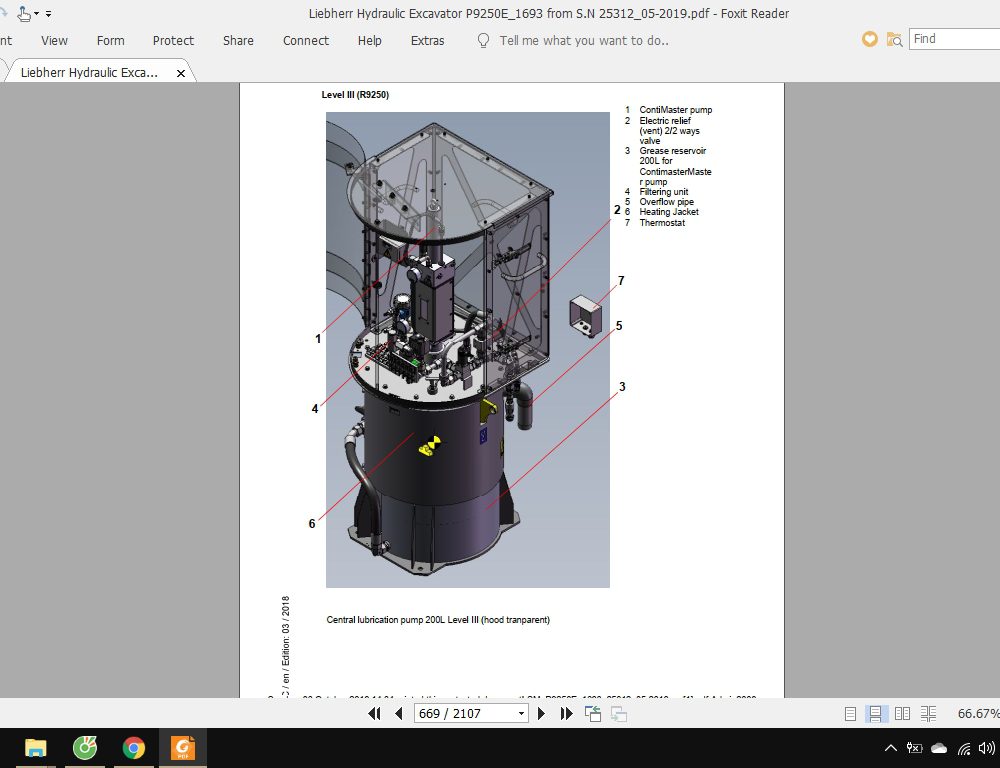This screenshot has height=768, width=1000.
Task: Expand the Customize Quick Access Toolbar arrow
Action: (x=49, y=14)
